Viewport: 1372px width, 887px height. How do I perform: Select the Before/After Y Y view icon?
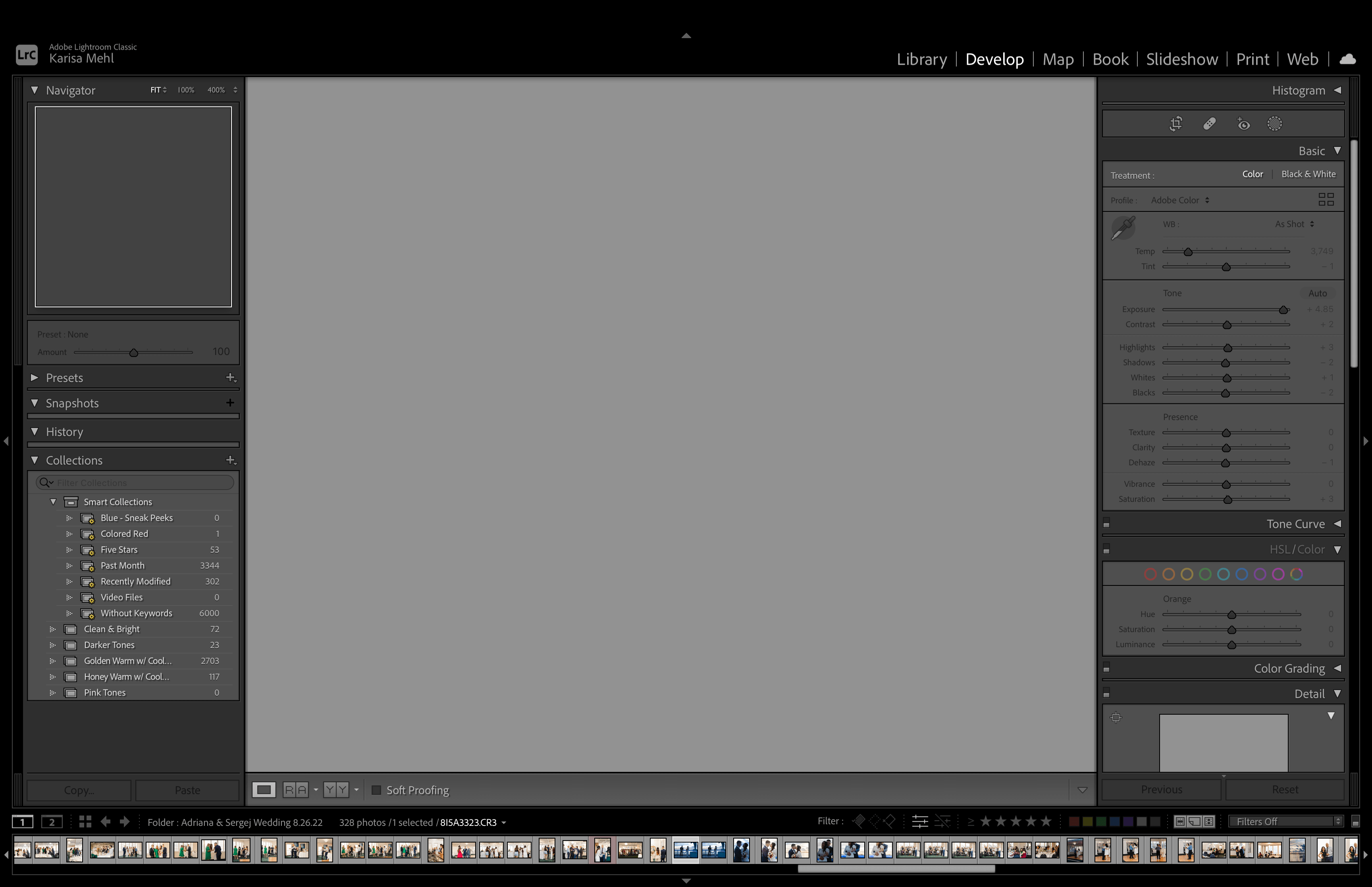[x=336, y=790]
